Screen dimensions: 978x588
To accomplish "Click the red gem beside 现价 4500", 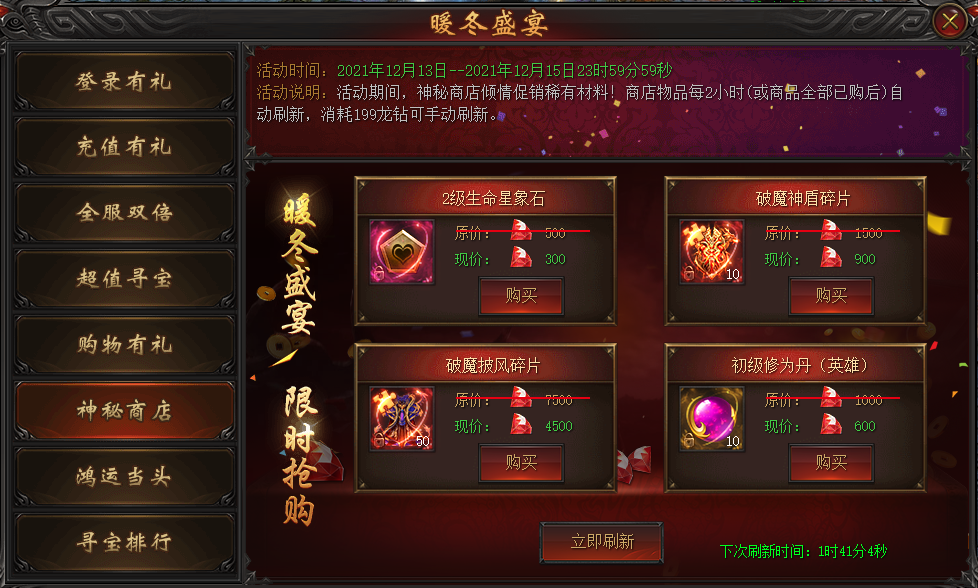I will [x=521, y=425].
